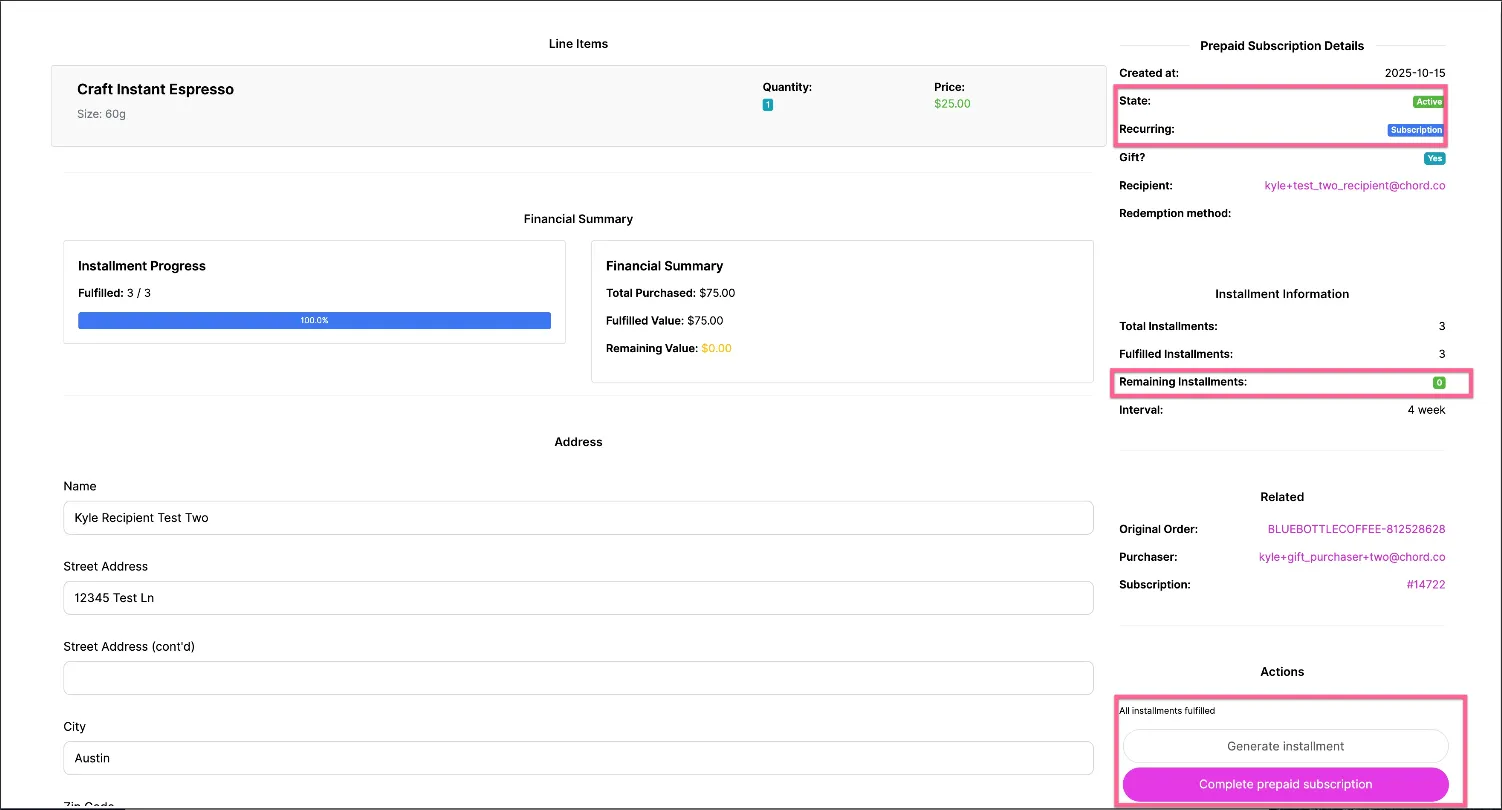
Task: Click the Interval value 4 week
Action: (x=1426, y=410)
